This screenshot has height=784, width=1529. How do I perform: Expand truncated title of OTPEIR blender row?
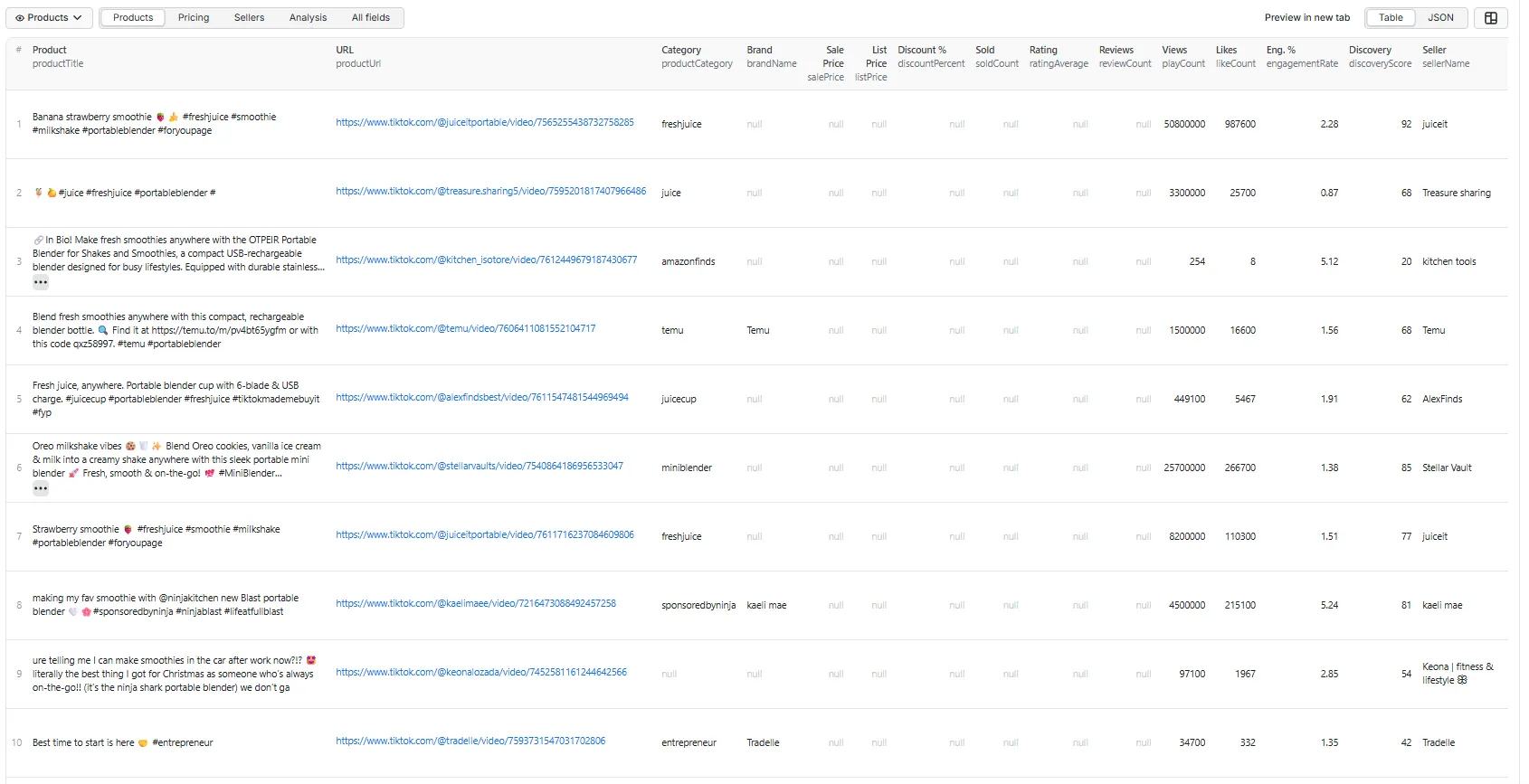(x=41, y=282)
